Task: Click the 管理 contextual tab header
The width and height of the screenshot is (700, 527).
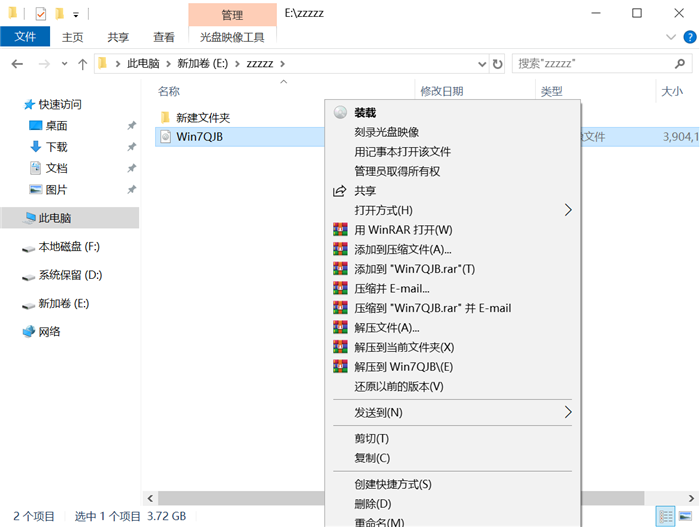Action: [x=232, y=15]
